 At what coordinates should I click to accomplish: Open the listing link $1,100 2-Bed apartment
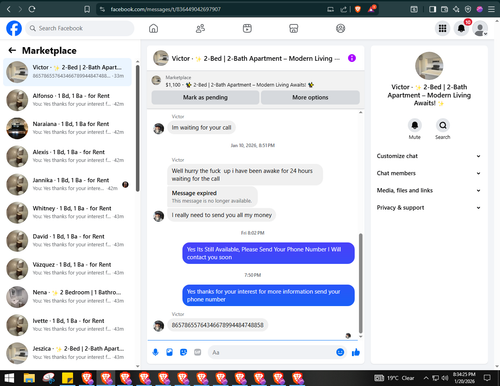pos(240,85)
